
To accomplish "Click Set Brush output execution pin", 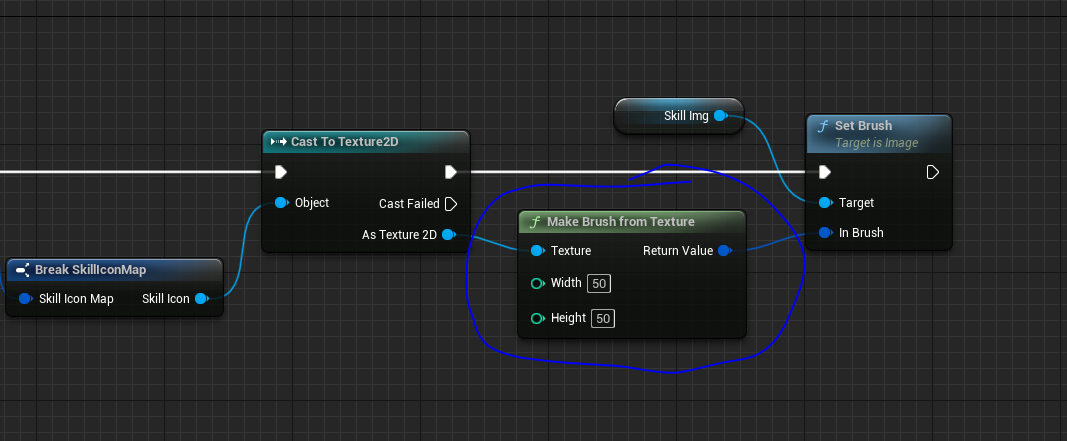I will pyautogui.click(x=932, y=172).
